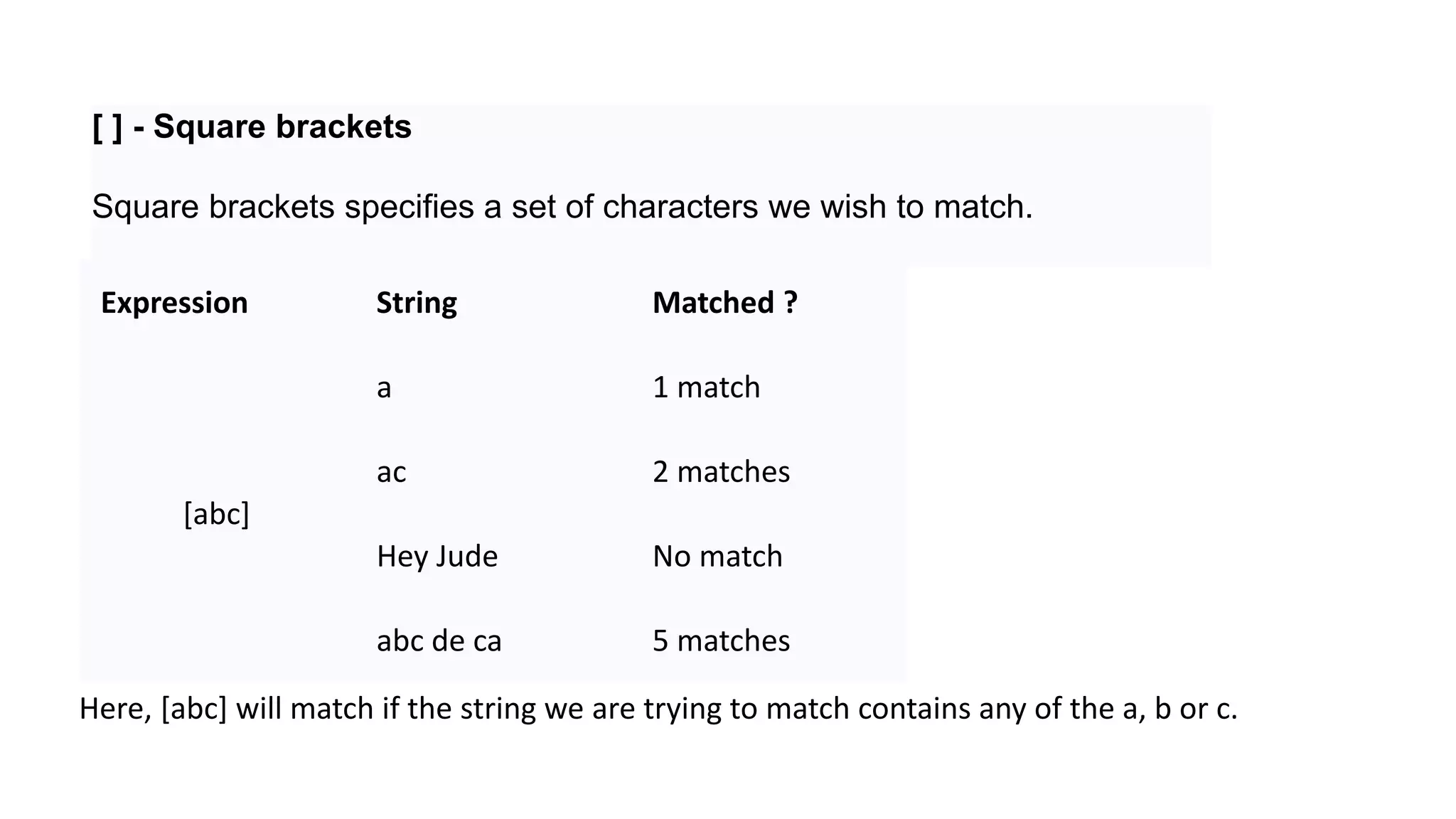The height and width of the screenshot is (819, 1456).
Task: Click the '2 matches' result cell
Action: [x=721, y=472]
